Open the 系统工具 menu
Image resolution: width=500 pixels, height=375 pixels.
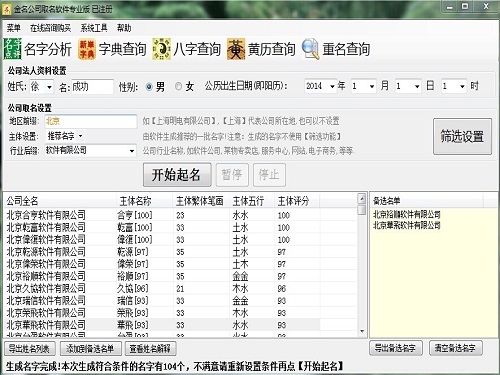coord(94,28)
